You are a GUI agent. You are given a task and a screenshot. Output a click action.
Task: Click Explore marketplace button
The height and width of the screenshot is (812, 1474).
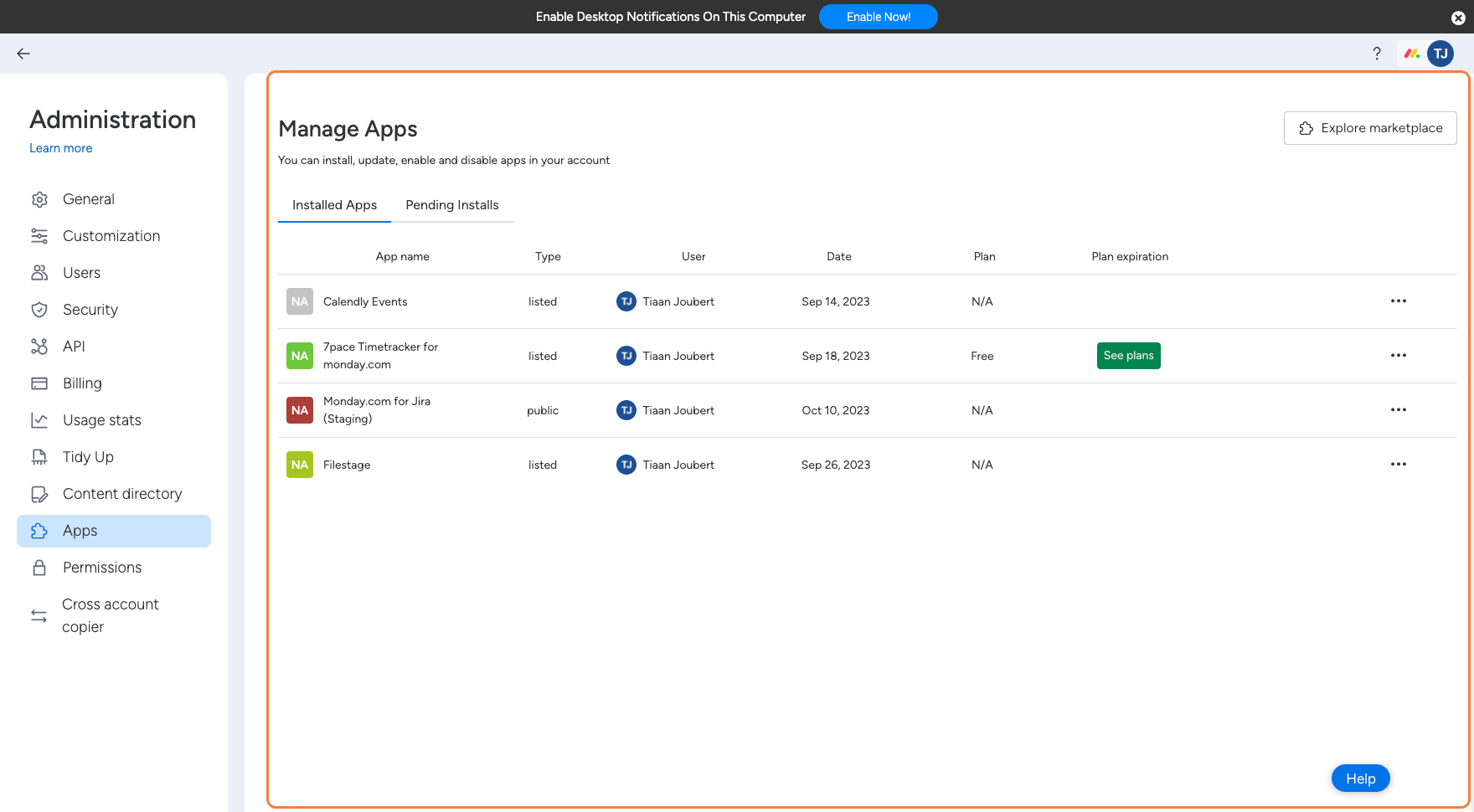1370,128
